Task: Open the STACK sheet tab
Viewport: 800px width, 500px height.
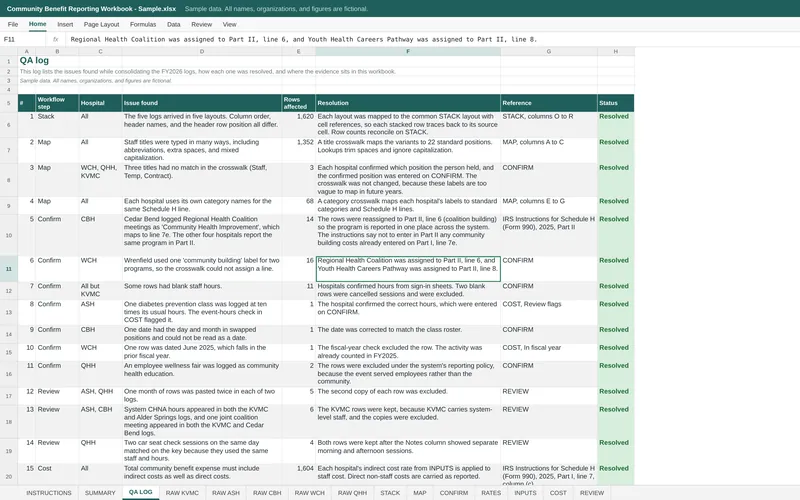Action: 390,493
